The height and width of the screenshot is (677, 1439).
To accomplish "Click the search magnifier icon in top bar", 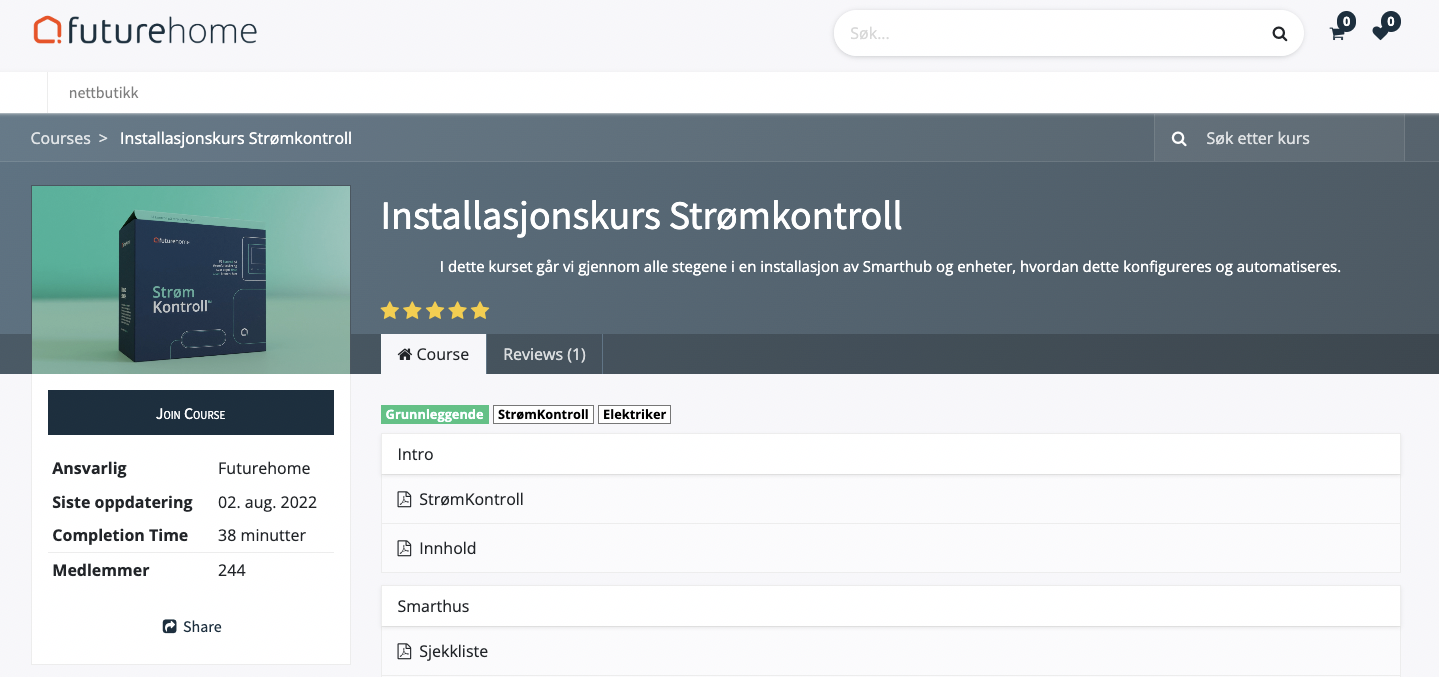I will (1279, 34).
